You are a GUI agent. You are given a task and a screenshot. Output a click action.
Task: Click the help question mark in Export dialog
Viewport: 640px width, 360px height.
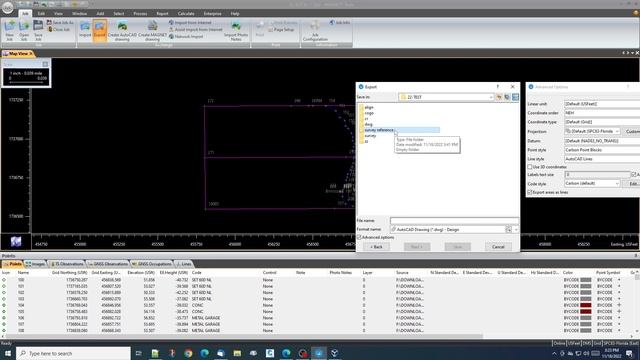(498, 87)
